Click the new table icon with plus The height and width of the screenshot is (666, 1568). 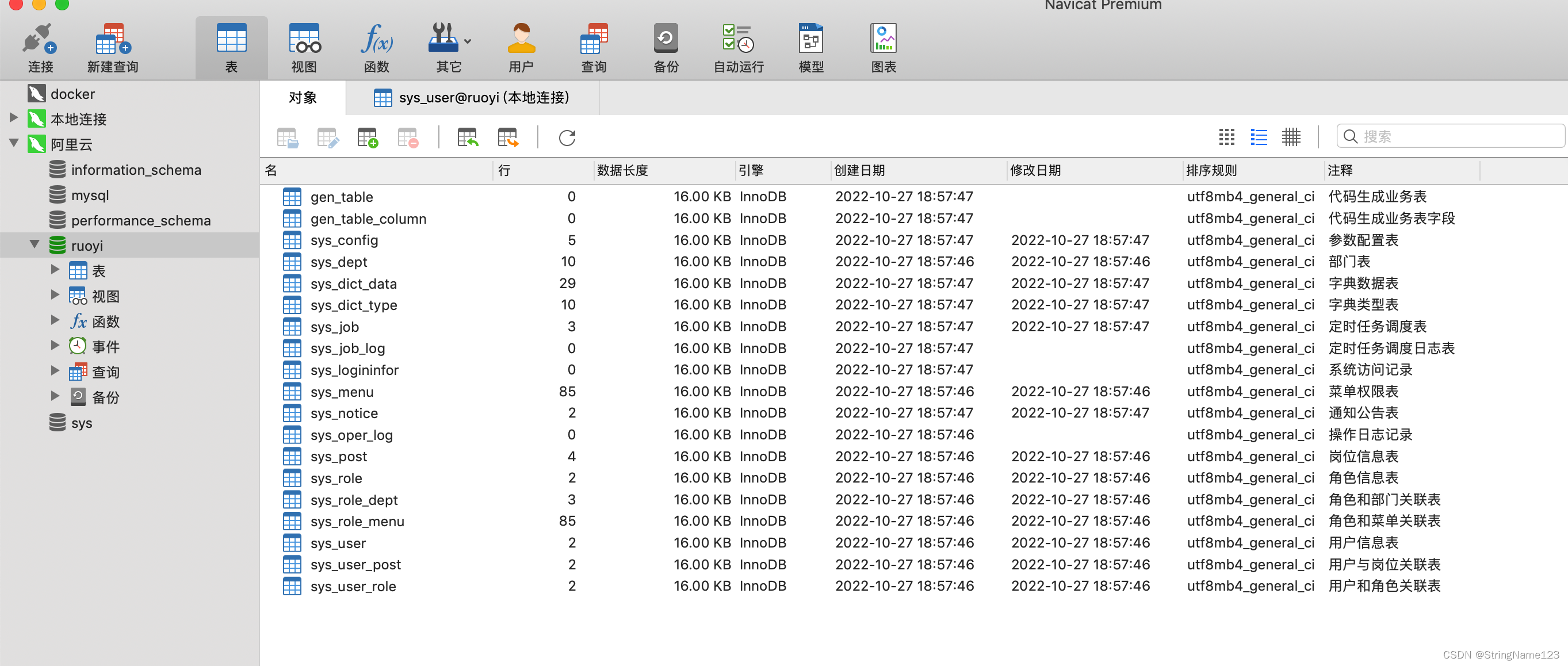click(368, 137)
